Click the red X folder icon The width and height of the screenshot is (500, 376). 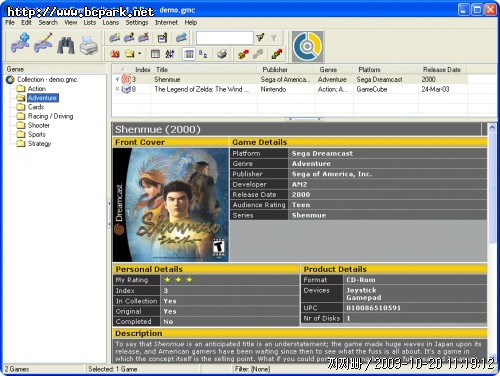115,54
